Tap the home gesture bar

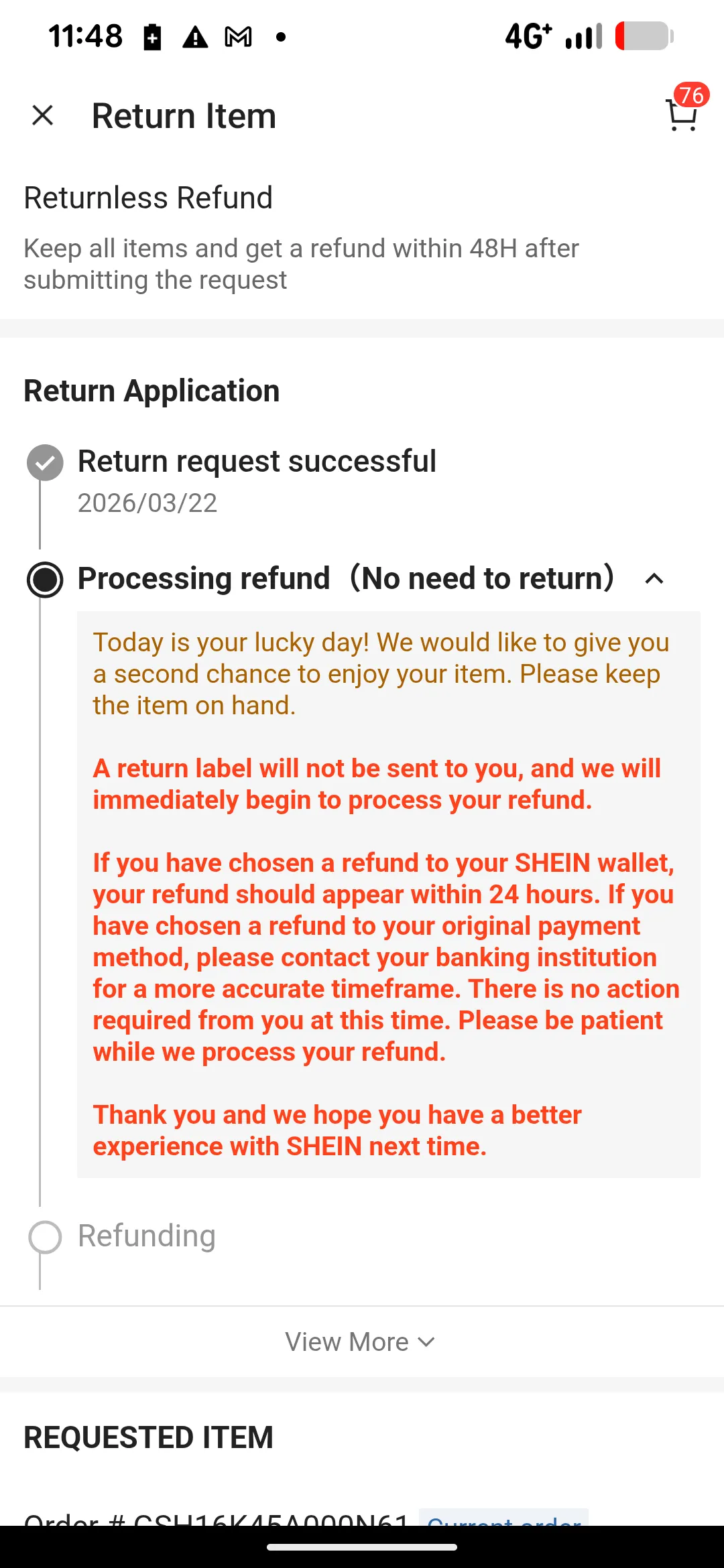point(362,1547)
